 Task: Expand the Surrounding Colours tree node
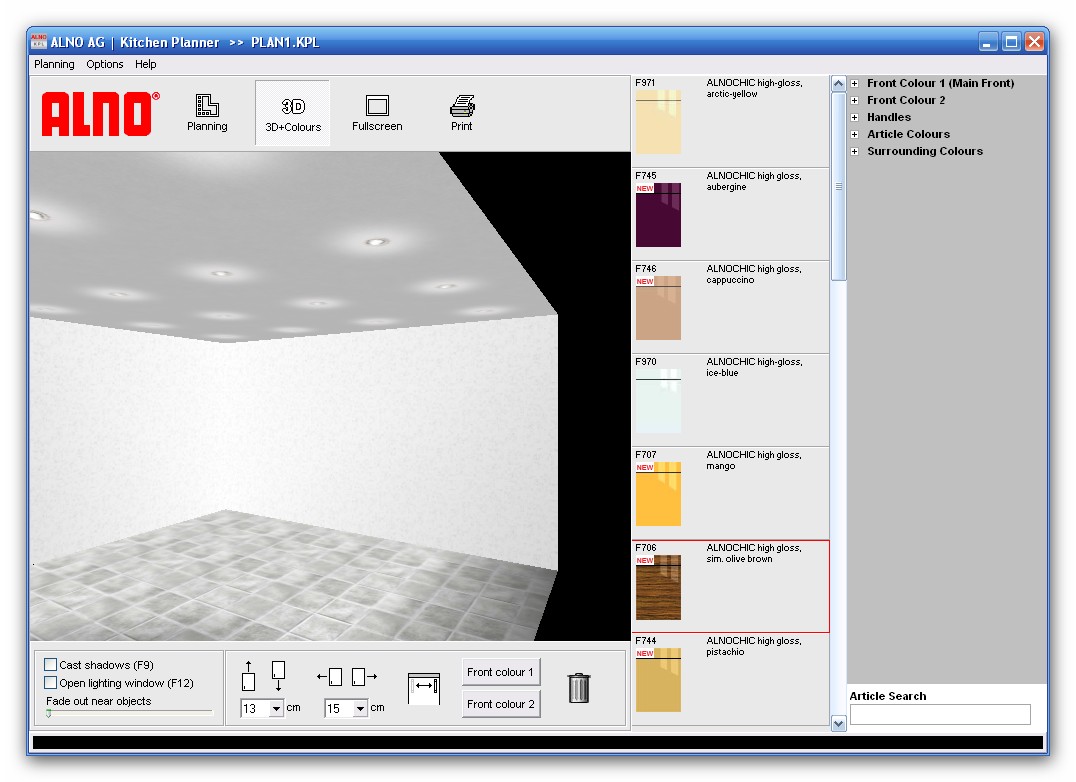pyautogui.click(x=855, y=152)
